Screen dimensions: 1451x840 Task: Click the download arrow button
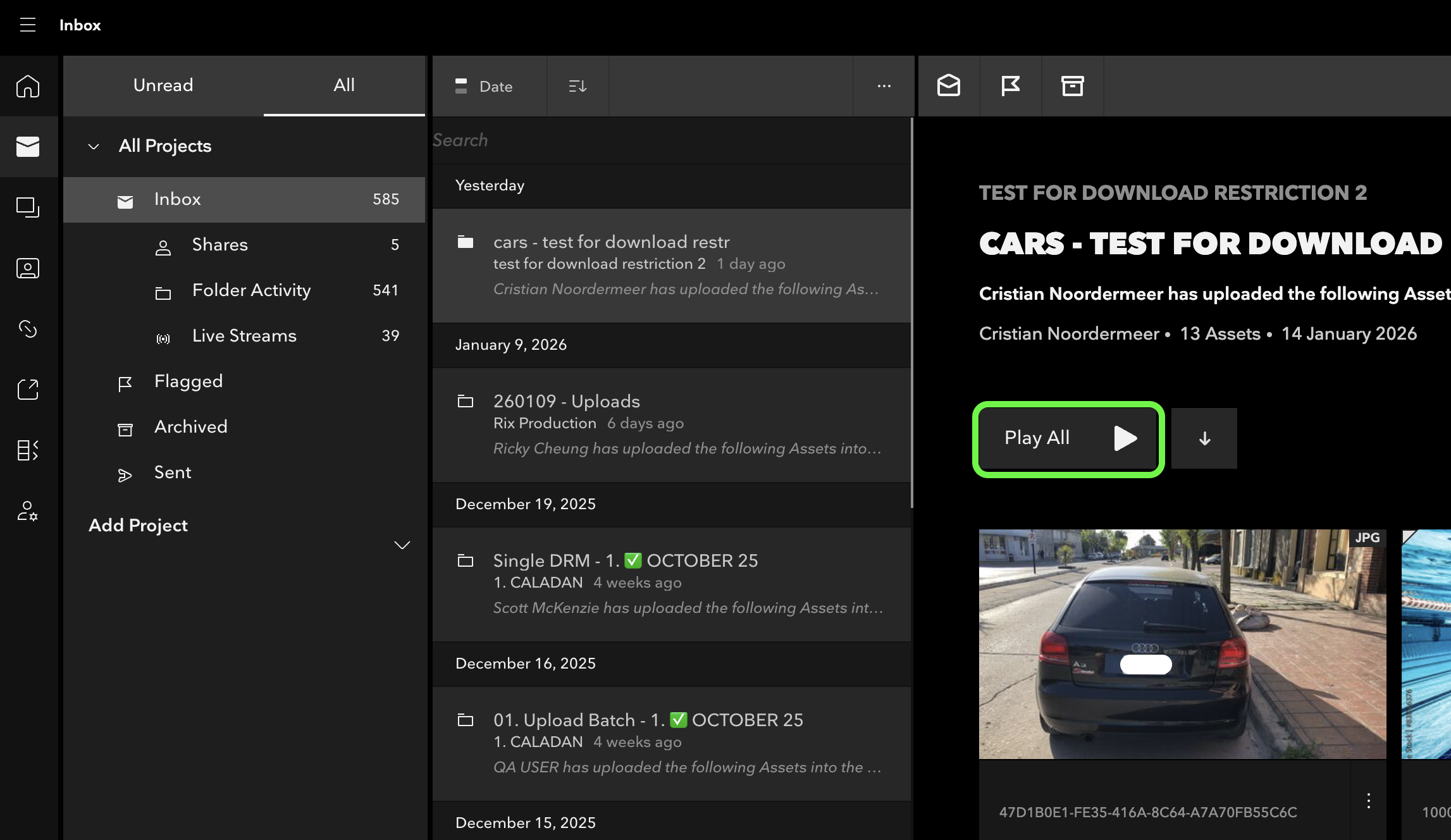tap(1204, 438)
